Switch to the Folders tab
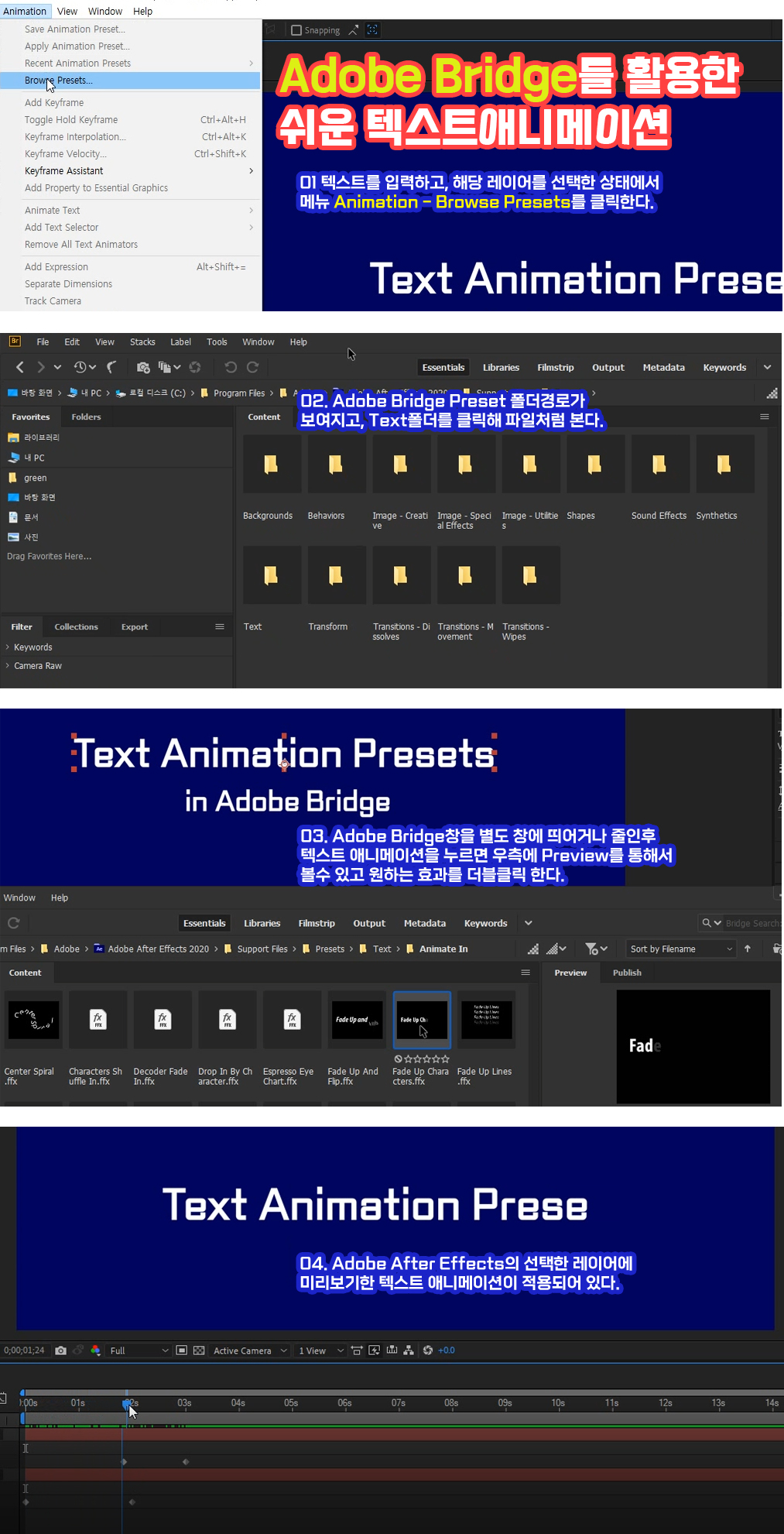Image resolution: width=784 pixels, height=1534 pixels. tap(86, 417)
